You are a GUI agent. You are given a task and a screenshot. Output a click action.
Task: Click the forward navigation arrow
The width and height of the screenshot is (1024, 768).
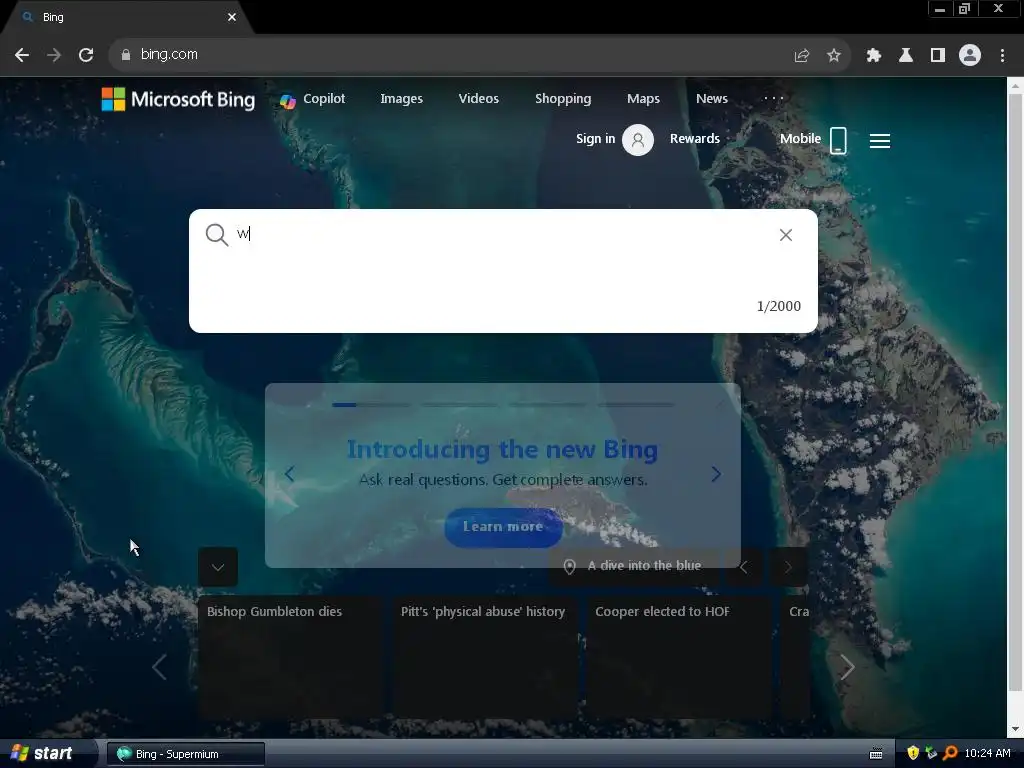point(54,55)
